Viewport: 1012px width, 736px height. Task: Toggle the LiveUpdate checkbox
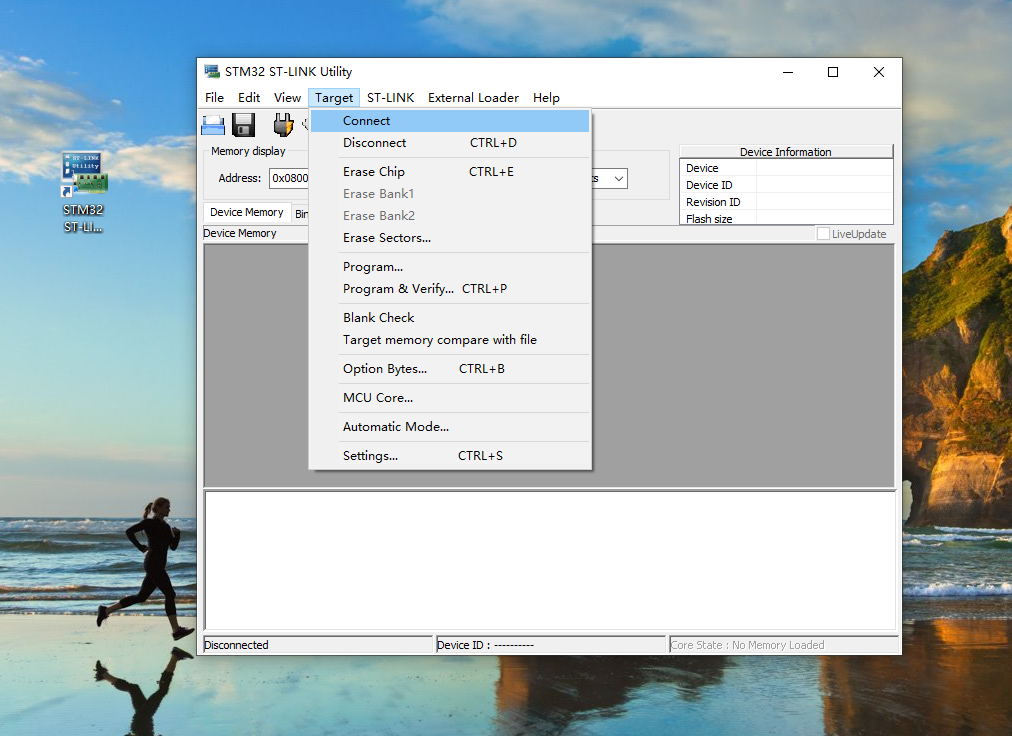pyautogui.click(x=823, y=234)
